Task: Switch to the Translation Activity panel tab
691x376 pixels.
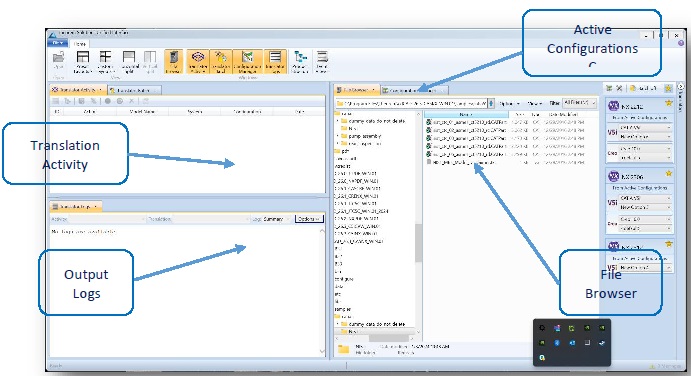Action: [78, 90]
